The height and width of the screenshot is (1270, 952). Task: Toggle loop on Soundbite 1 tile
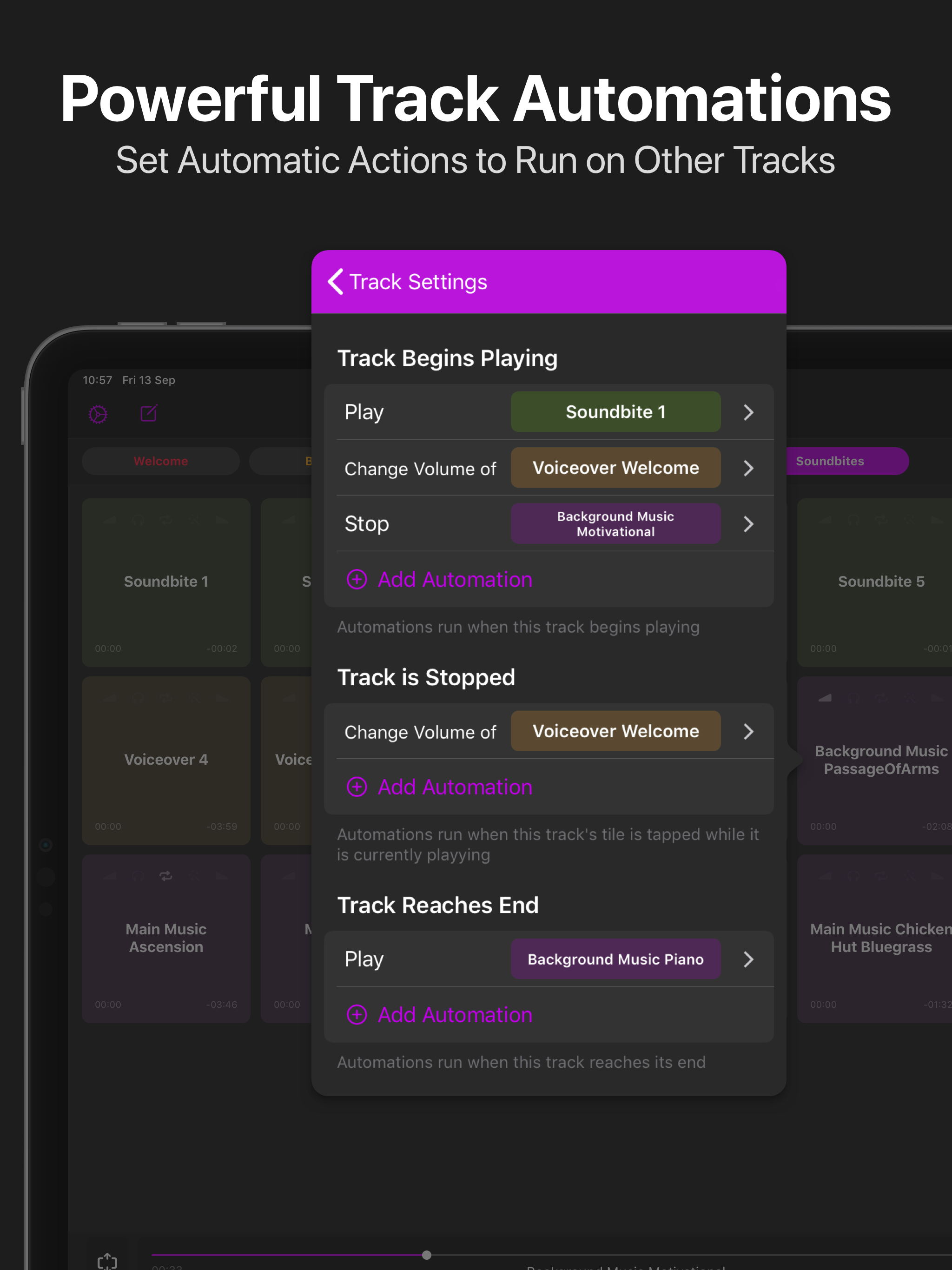click(x=166, y=520)
